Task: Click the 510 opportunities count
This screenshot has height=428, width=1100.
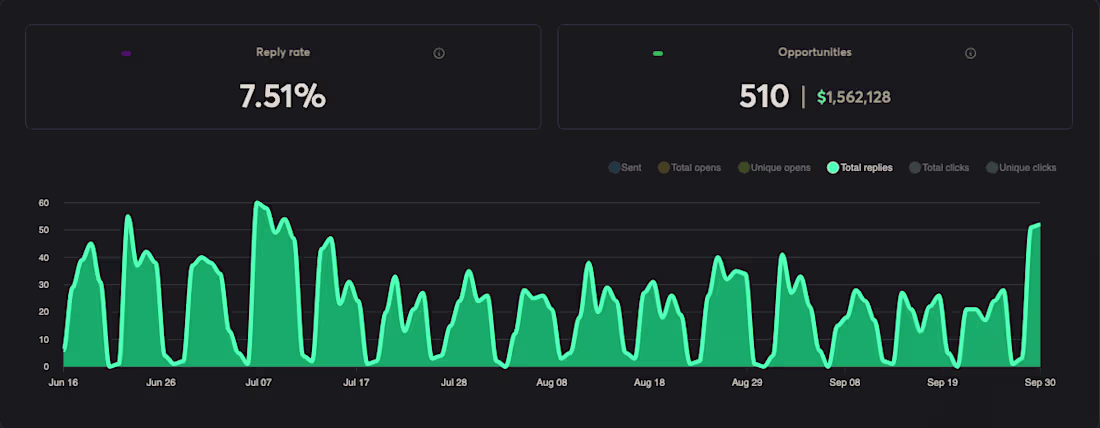Action: [x=764, y=96]
